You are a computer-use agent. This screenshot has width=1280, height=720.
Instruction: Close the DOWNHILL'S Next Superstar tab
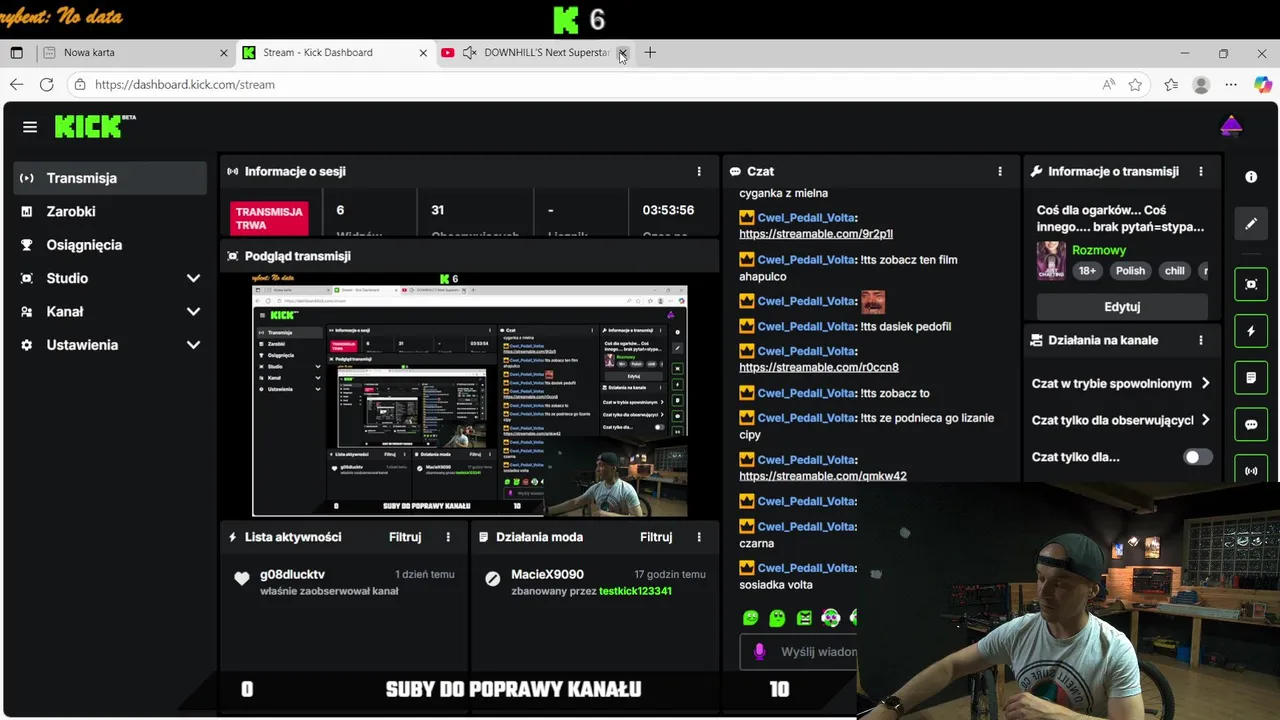tap(622, 53)
